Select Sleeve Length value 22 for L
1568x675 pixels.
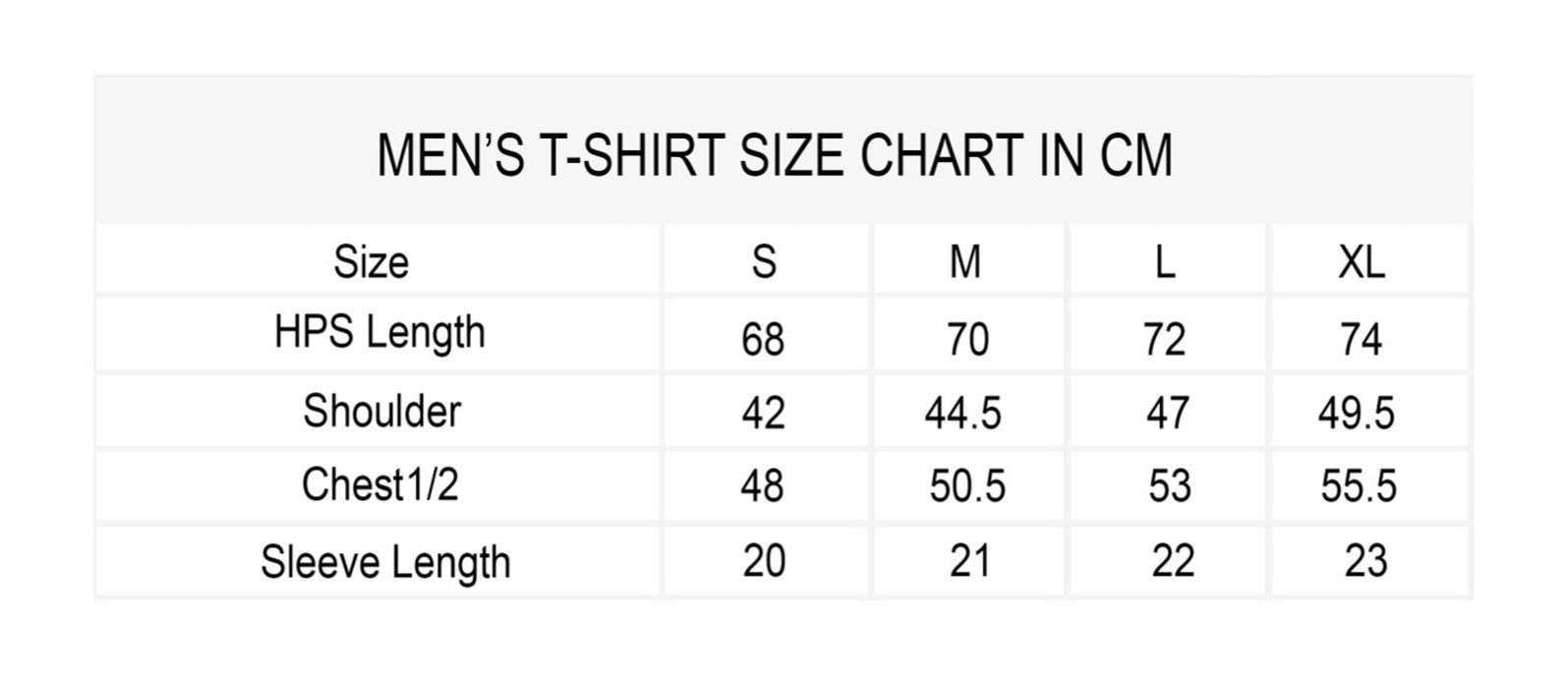[x=1173, y=561]
